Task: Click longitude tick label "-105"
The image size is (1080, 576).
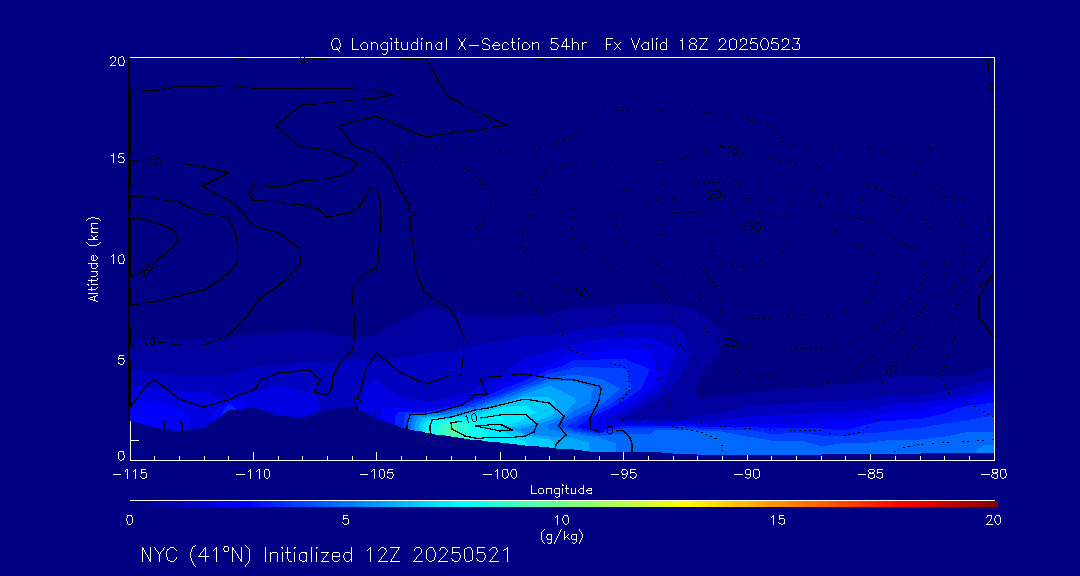Action: pyautogui.click(x=377, y=475)
